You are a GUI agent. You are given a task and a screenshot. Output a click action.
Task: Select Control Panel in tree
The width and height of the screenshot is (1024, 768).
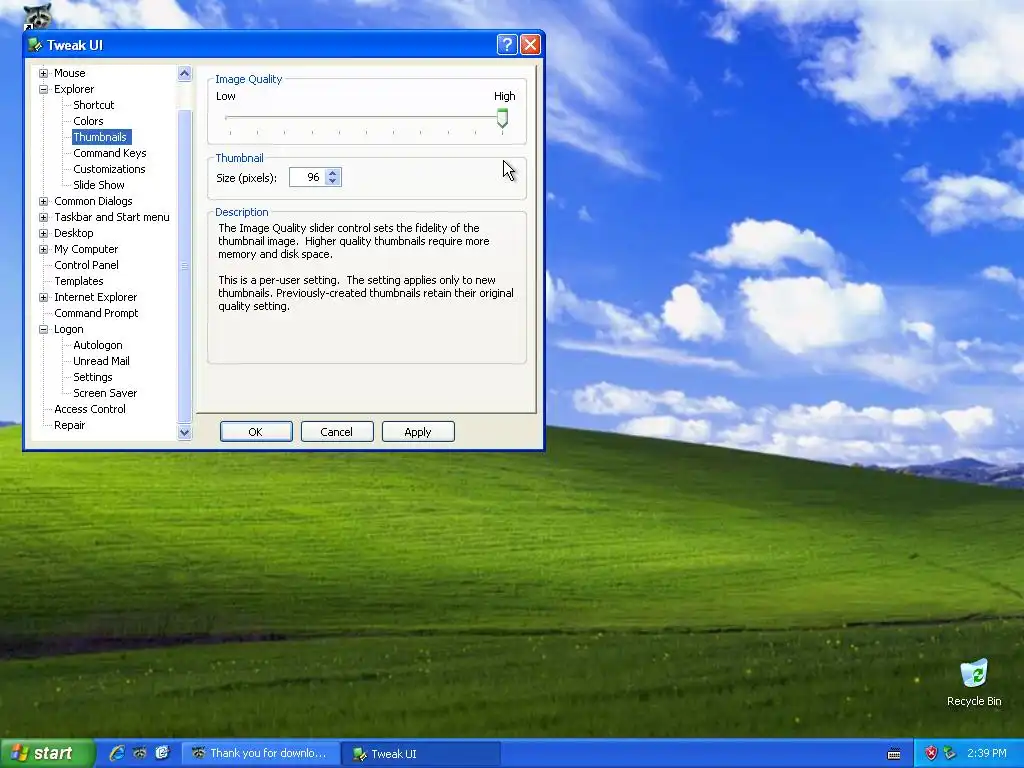86,265
